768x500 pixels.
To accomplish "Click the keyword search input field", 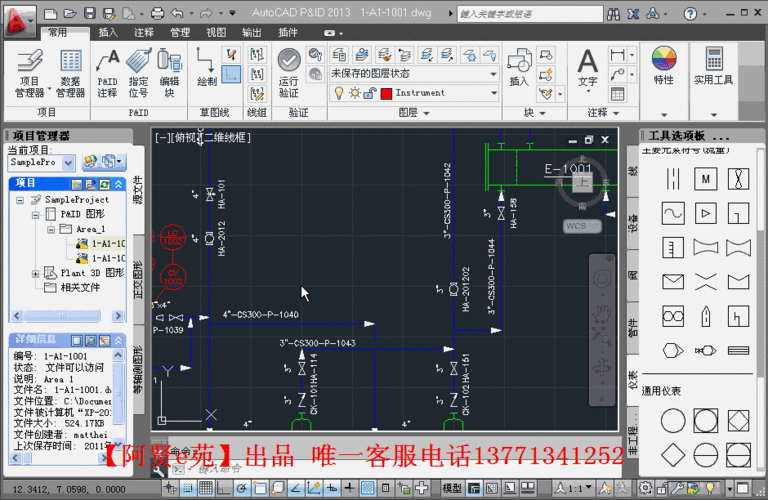I will point(529,14).
